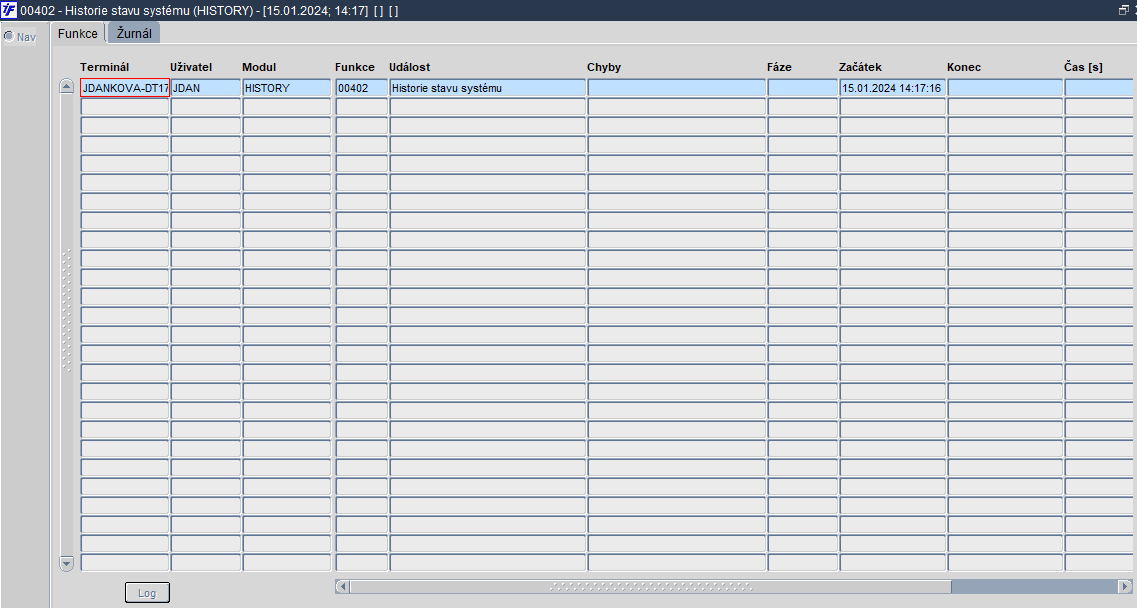
Task: Click the Konec cell in first row
Action: tap(1005, 88)
